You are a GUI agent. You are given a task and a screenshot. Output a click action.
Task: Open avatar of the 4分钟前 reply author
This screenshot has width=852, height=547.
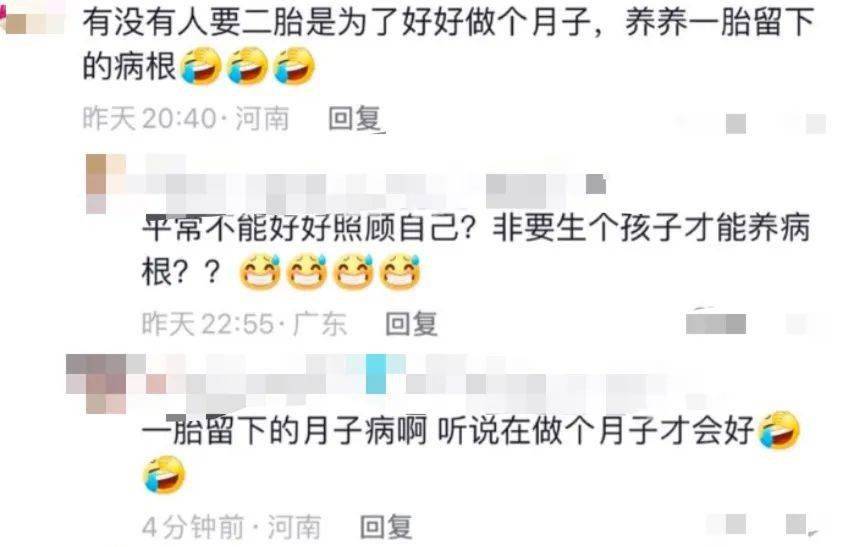tap(98, 383)
